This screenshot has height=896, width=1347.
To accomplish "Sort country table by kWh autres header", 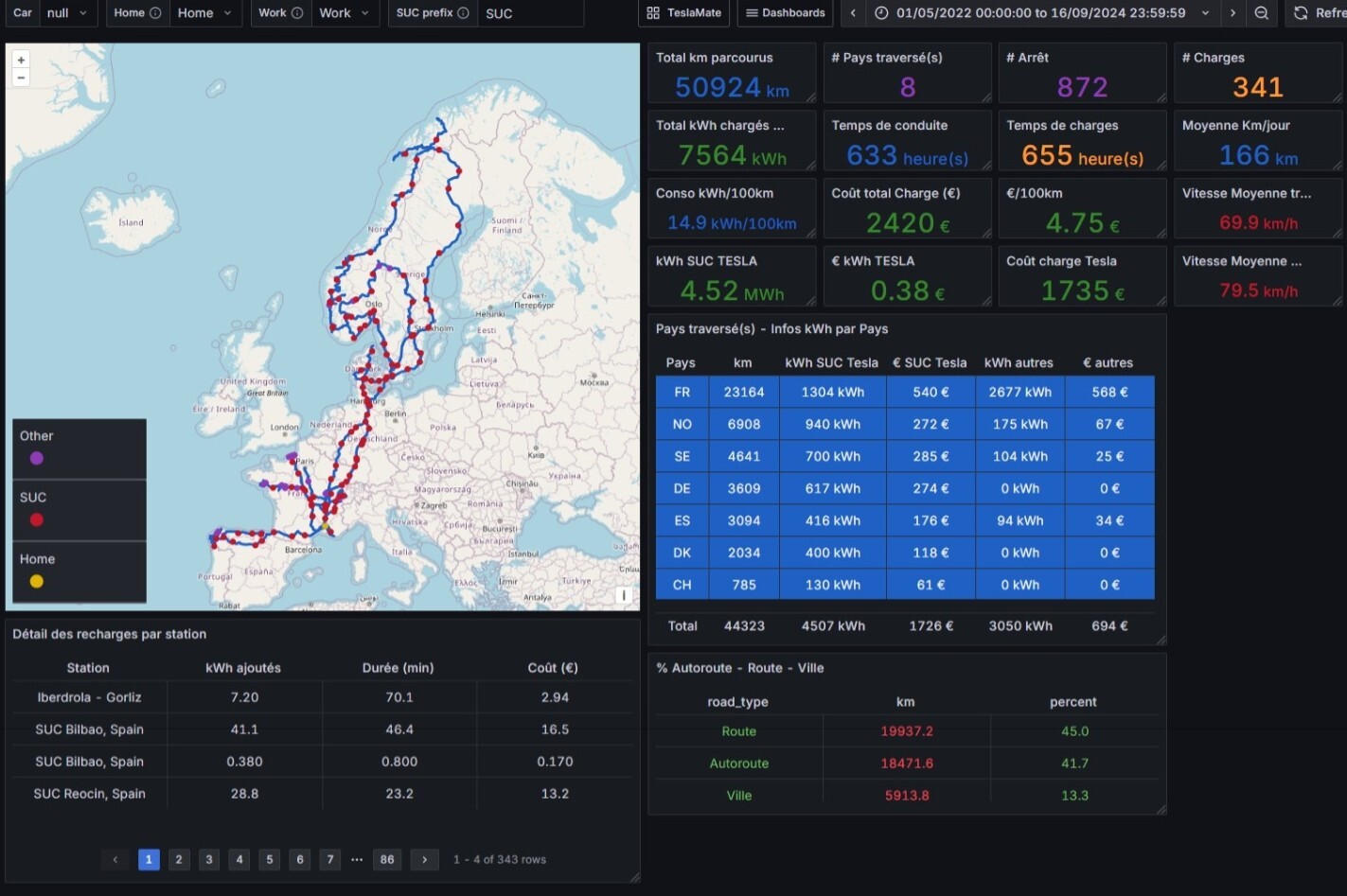I will 1019,362.
